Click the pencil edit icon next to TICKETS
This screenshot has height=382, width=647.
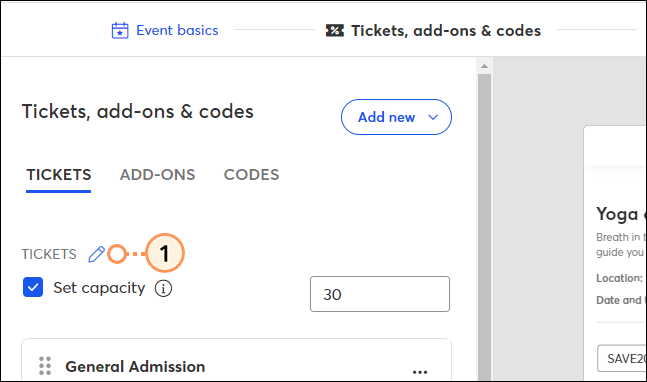point(97,254)
